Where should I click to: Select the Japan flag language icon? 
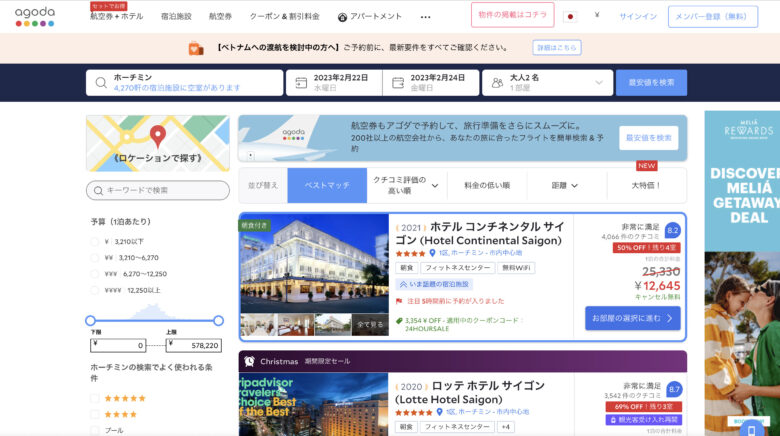570,16
